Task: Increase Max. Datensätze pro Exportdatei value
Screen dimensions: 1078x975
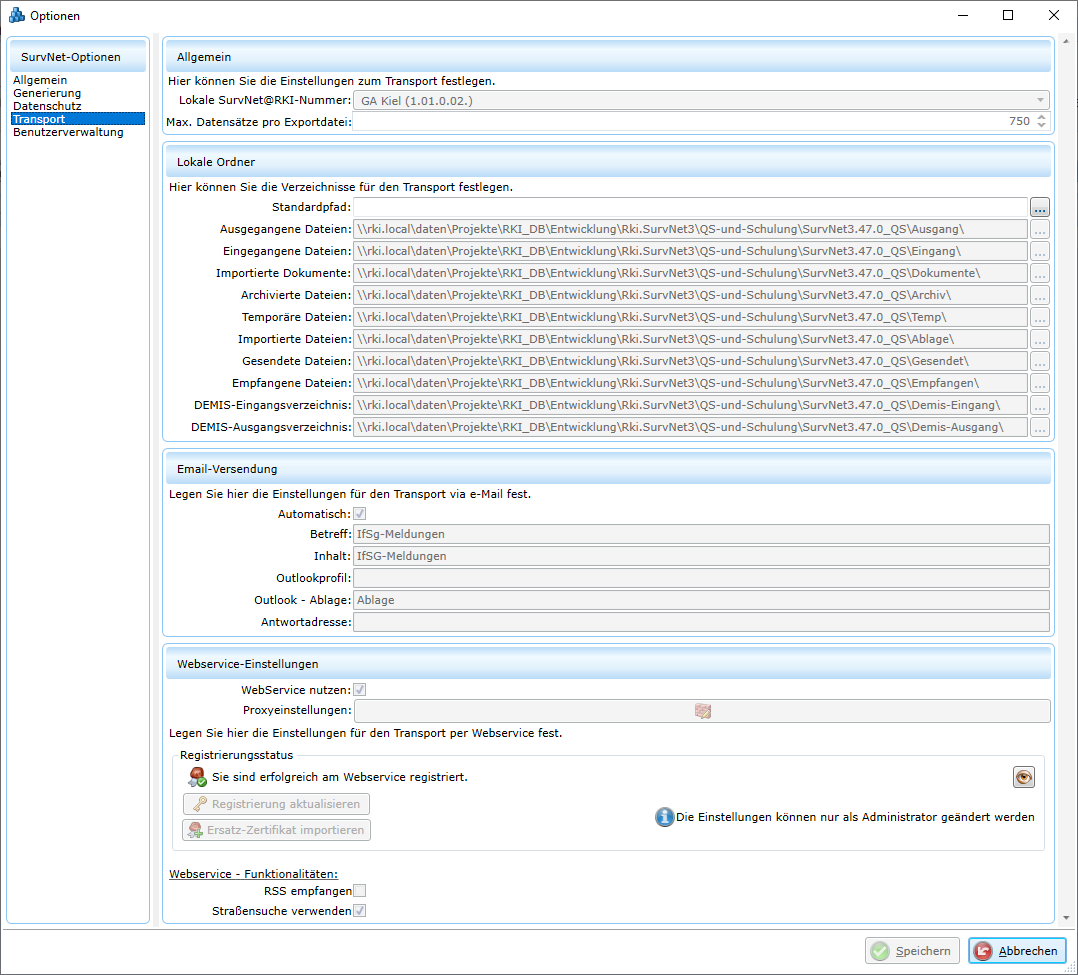Action: click(1041, 116)
